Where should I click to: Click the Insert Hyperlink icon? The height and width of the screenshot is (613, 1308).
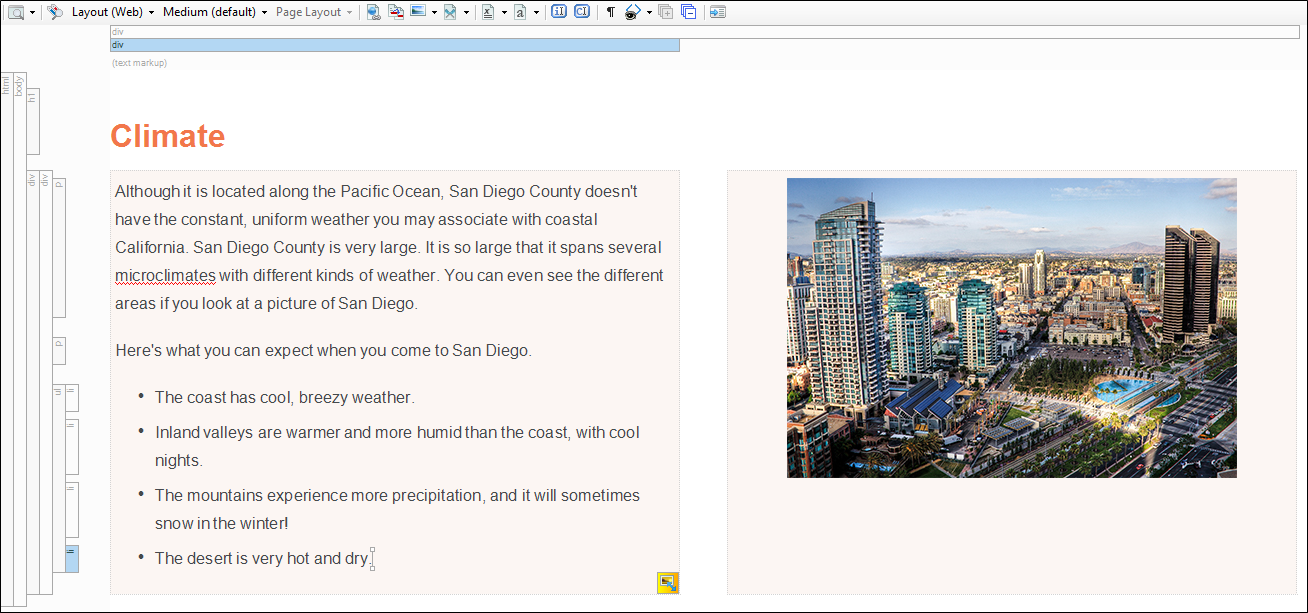click(373, 12)
